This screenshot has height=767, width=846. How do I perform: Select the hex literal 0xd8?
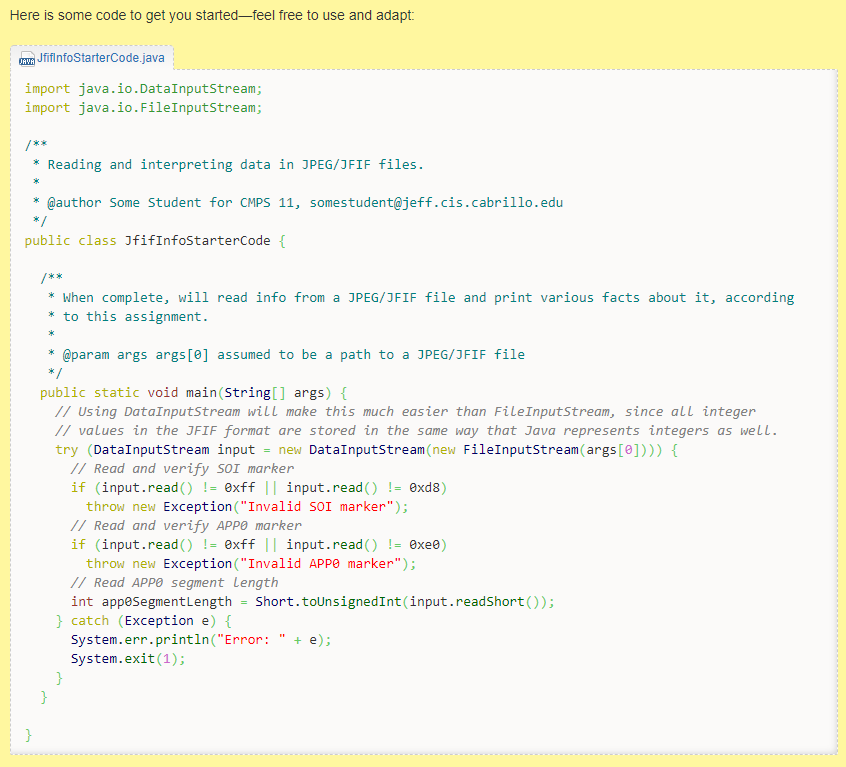coord(424,487)
